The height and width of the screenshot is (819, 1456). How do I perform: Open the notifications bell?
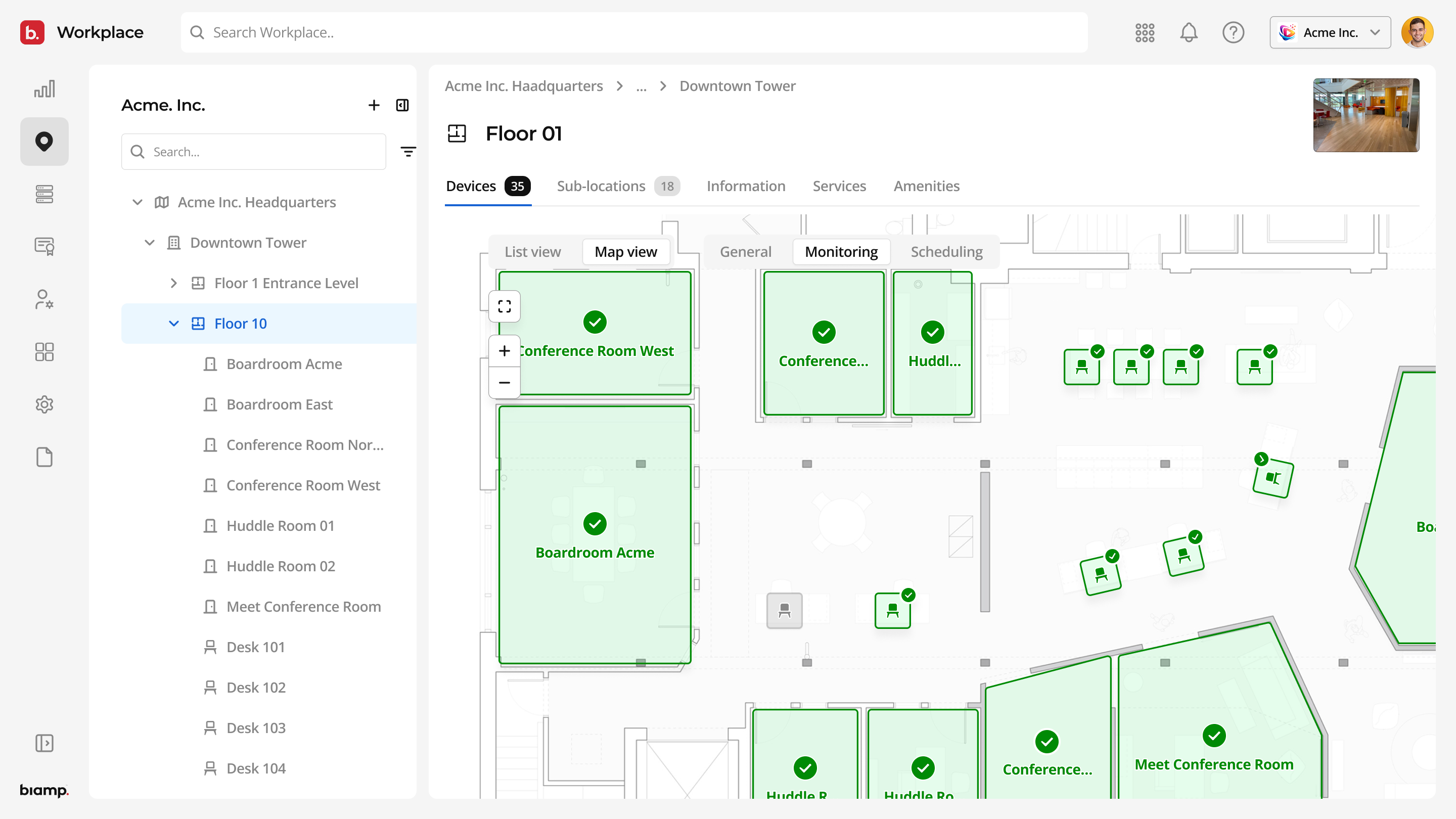(1189, 32)
